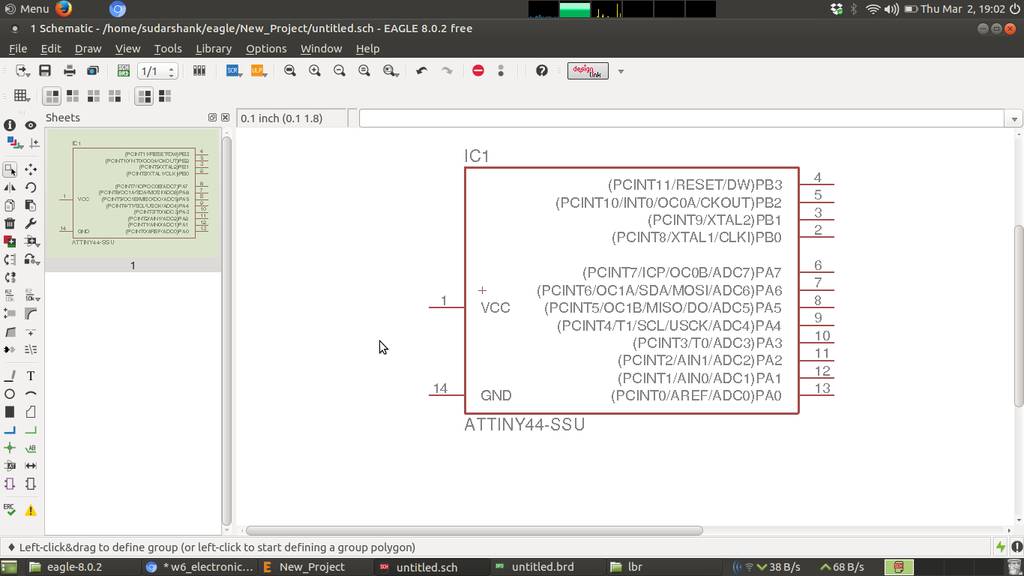Open the File menu
Screen dimensions: 1024x576
[18, 48]
